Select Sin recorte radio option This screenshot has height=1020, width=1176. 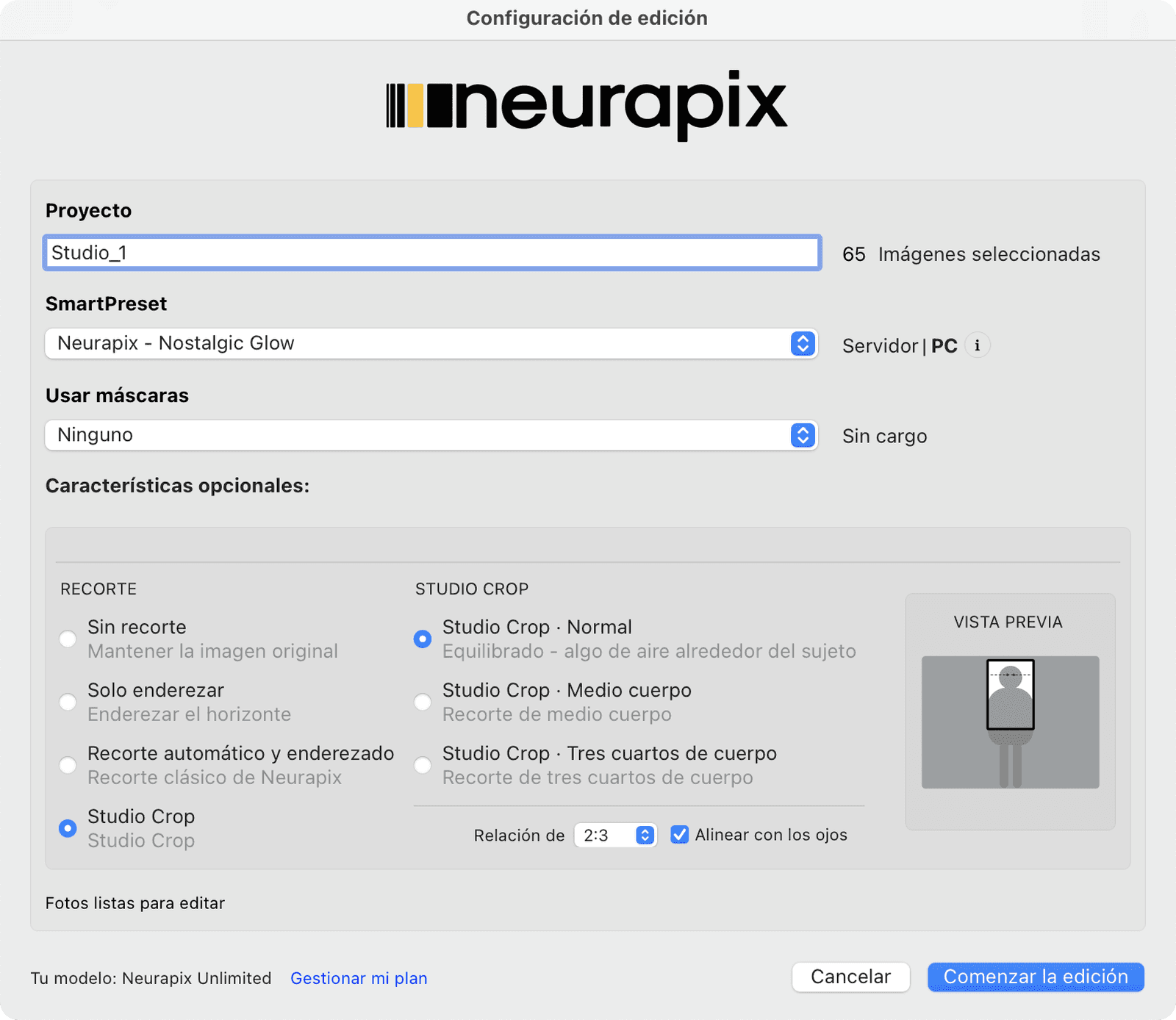[68, 639]
